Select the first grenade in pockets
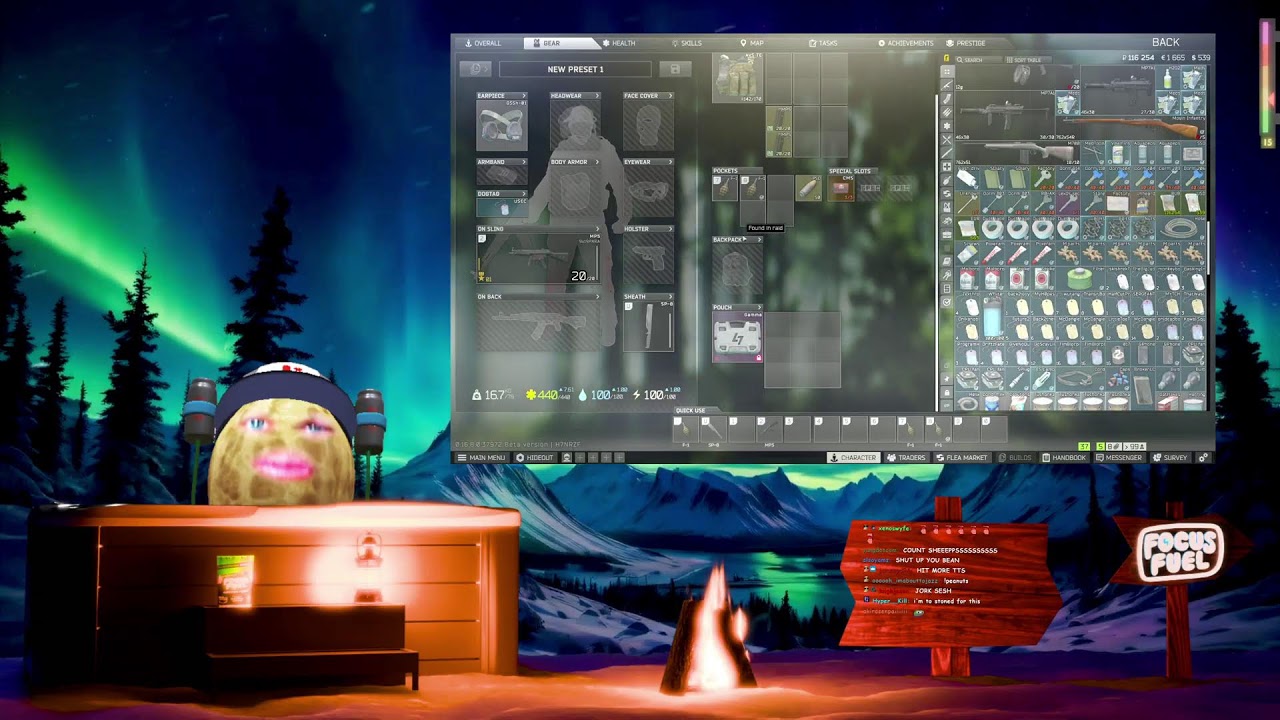Viewport: 1280px width, 720px height. point(725,188)
